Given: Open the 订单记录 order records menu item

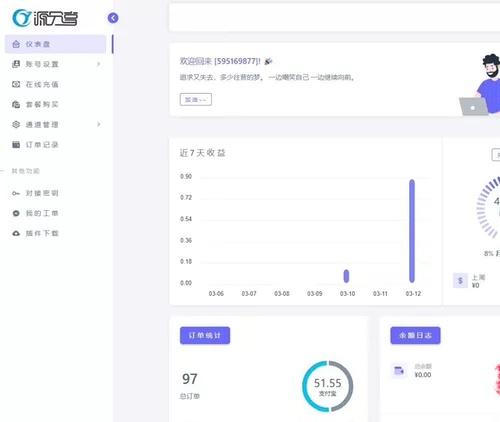Looking at the screenshot, I should (x=55, y=145).
